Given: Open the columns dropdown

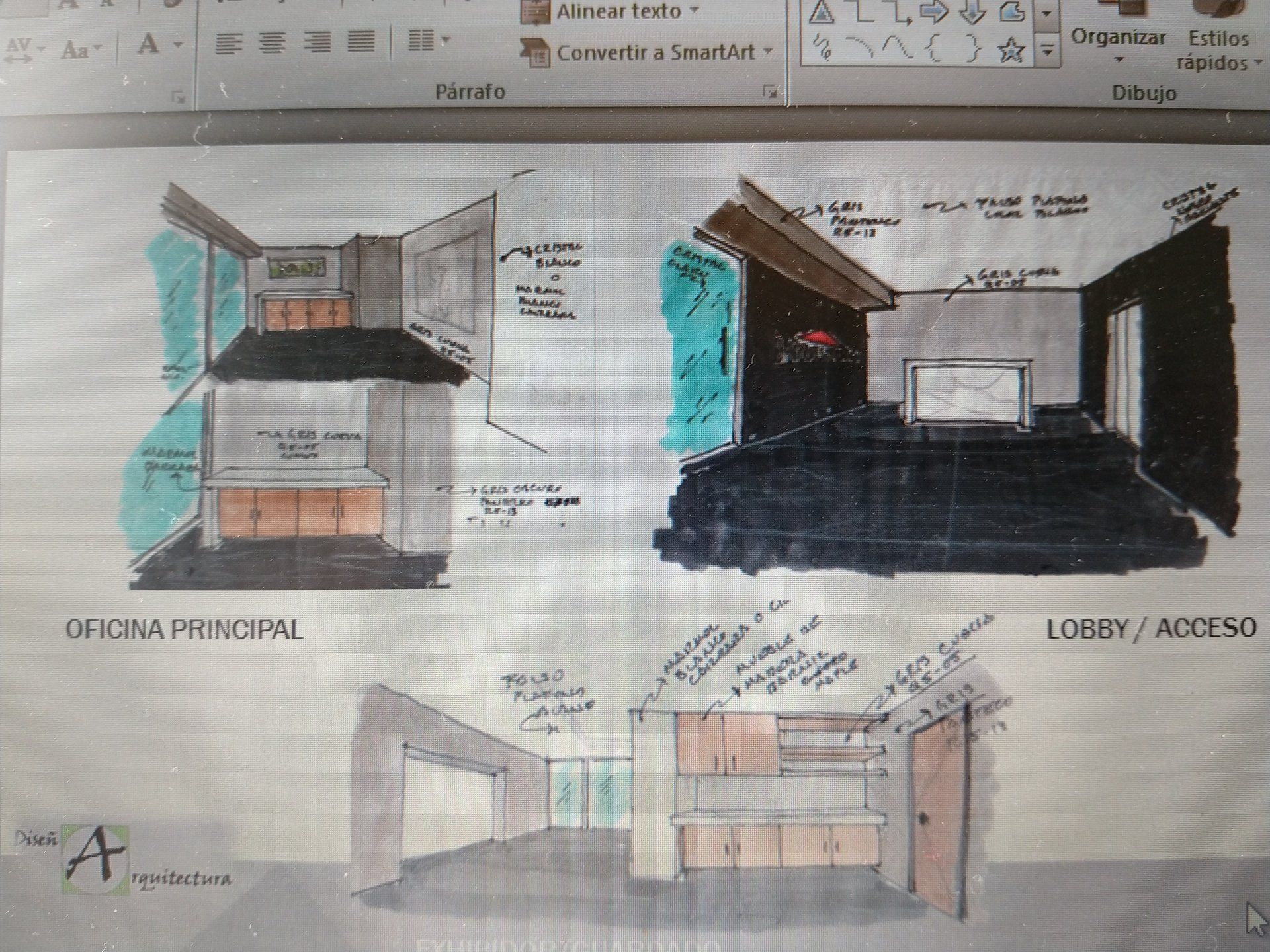Looking at the screenshot, I should (429, 42).
